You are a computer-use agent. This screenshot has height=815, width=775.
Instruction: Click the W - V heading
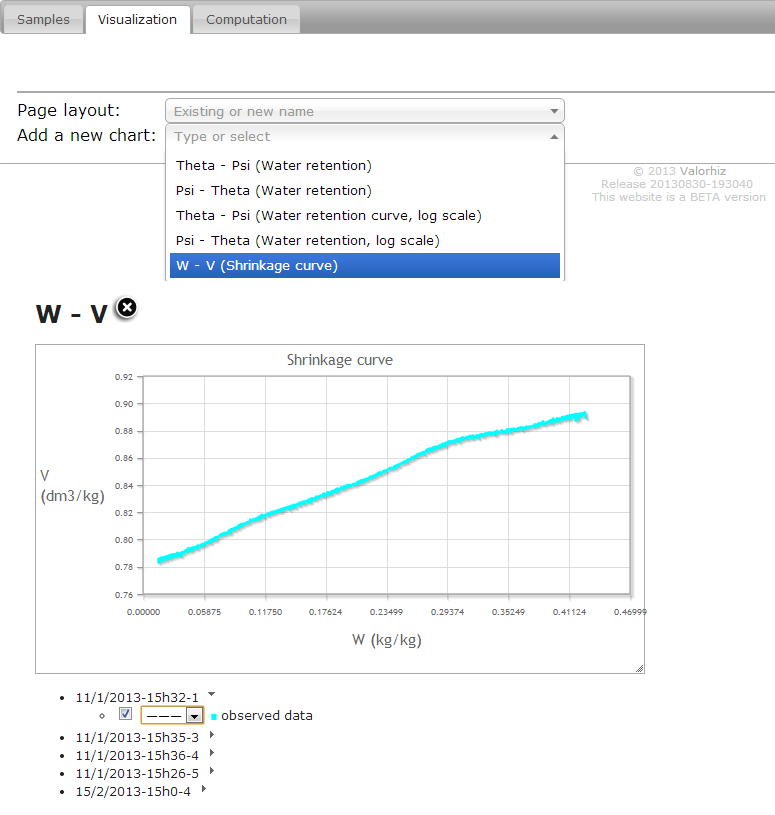click(72, 314)
